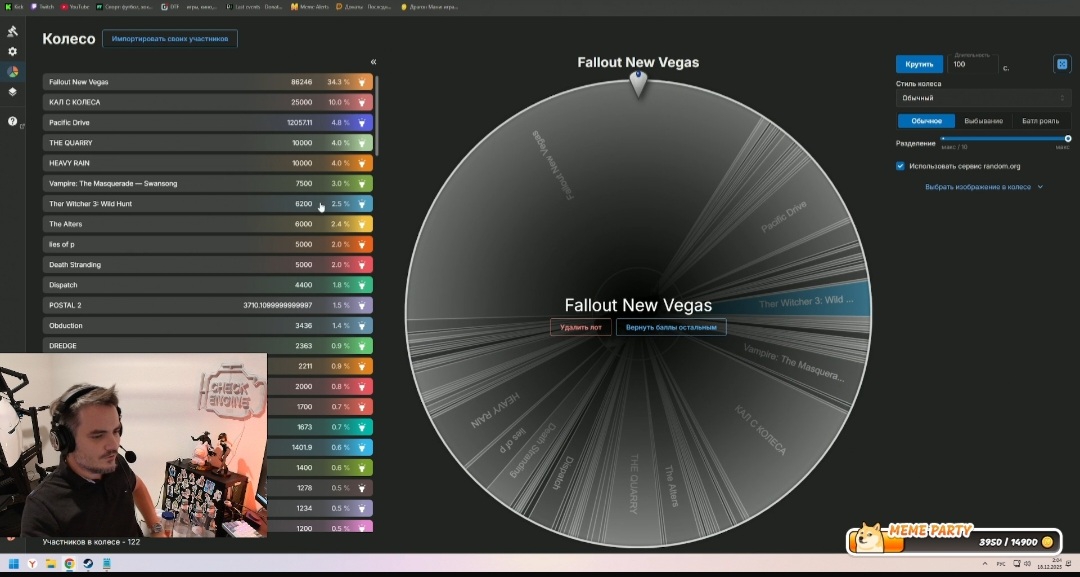
Task: Toggle the random.org service checkbox
Action: coord(900,166)
